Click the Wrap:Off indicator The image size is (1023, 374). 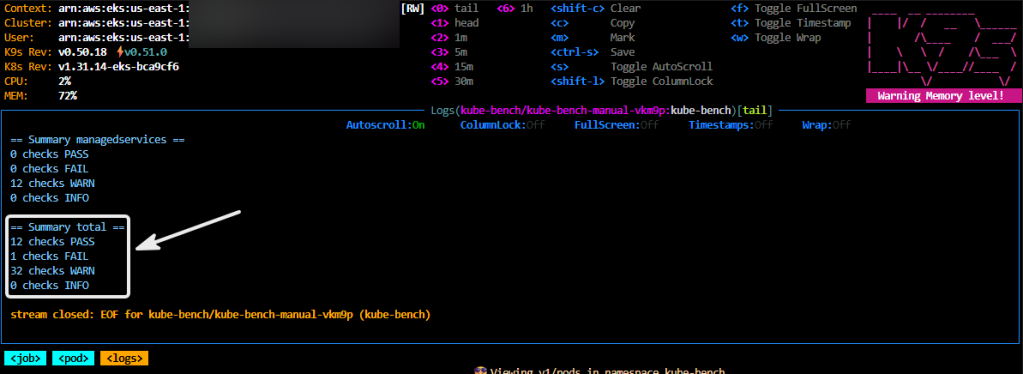[827, 125]
